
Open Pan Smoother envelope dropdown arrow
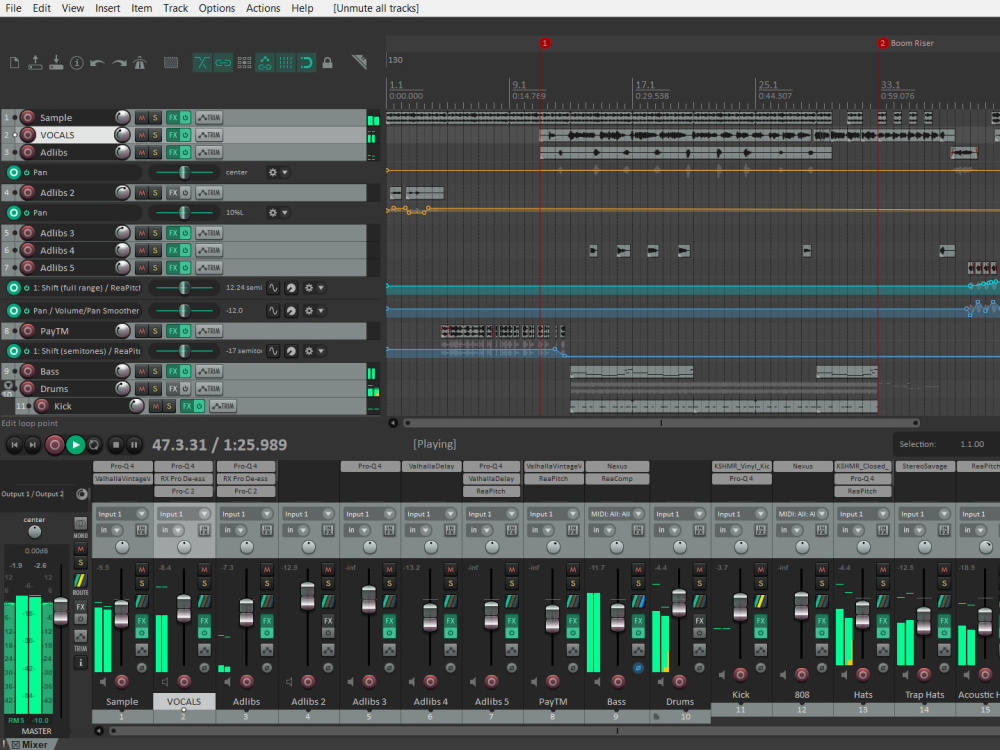click(321, 311)
